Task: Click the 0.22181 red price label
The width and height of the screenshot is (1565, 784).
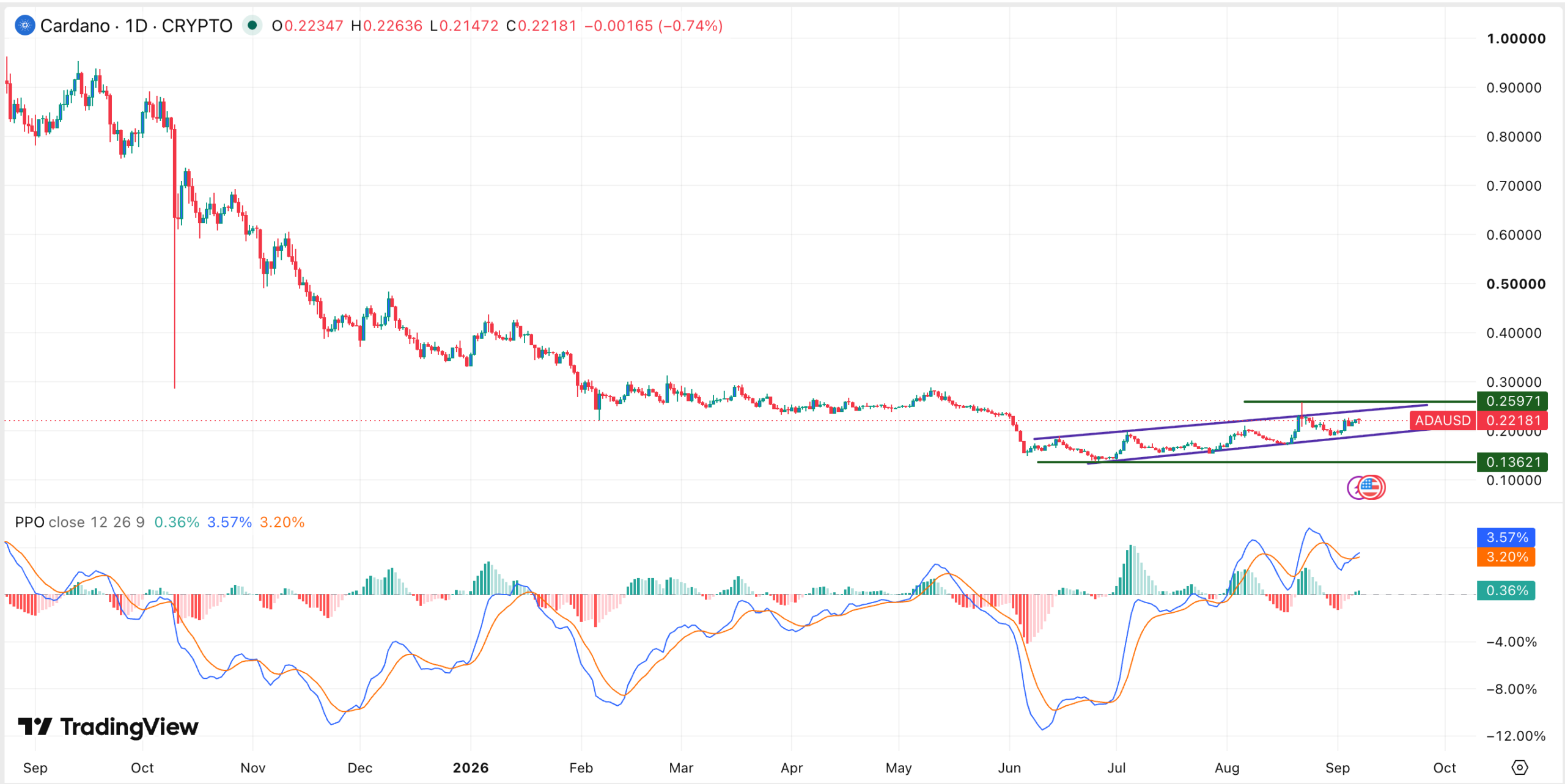Action: click(x=1512, y=420)
